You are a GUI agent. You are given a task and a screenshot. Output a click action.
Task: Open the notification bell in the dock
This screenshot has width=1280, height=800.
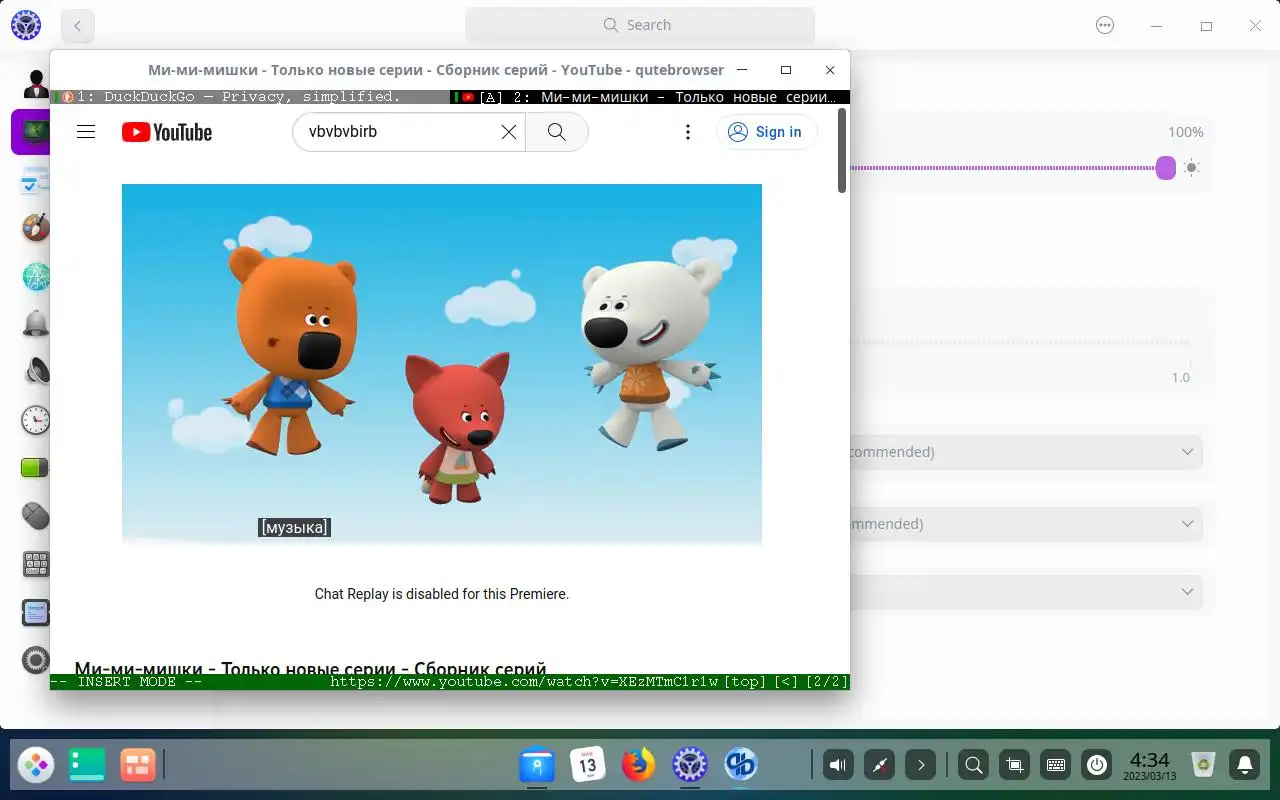coord(1245,766)
